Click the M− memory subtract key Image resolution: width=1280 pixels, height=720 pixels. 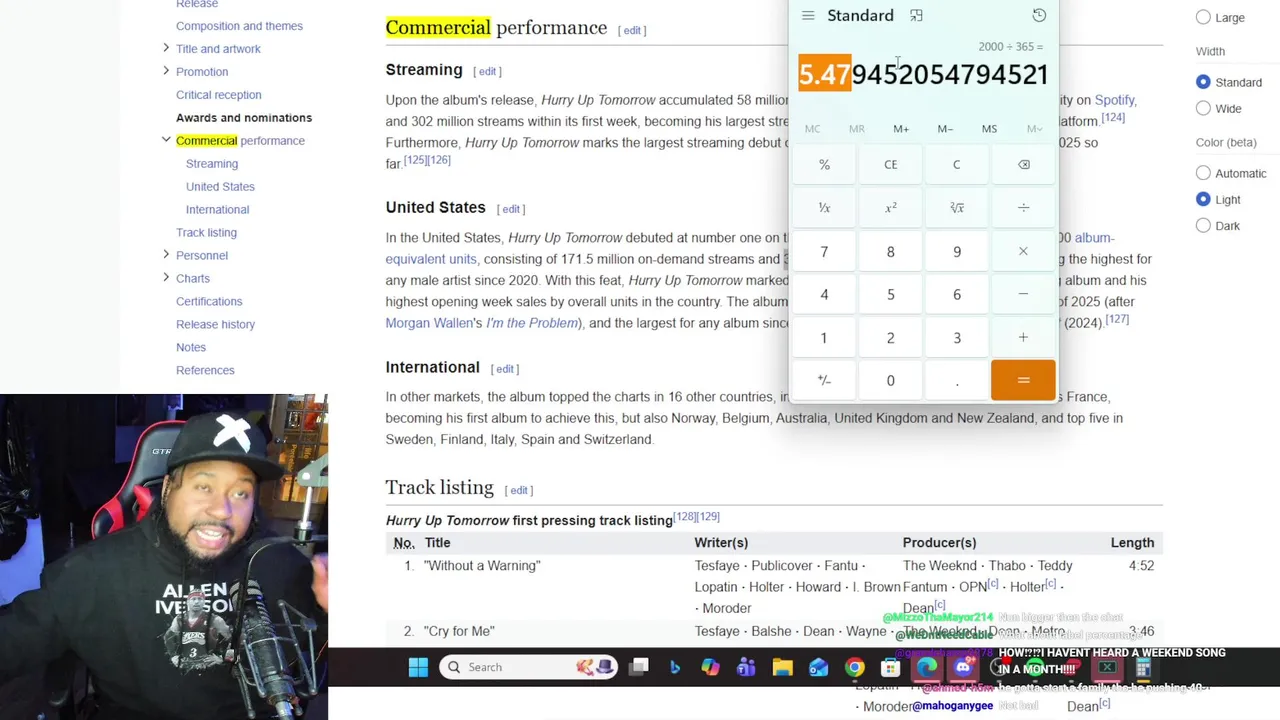pos(945,128)
